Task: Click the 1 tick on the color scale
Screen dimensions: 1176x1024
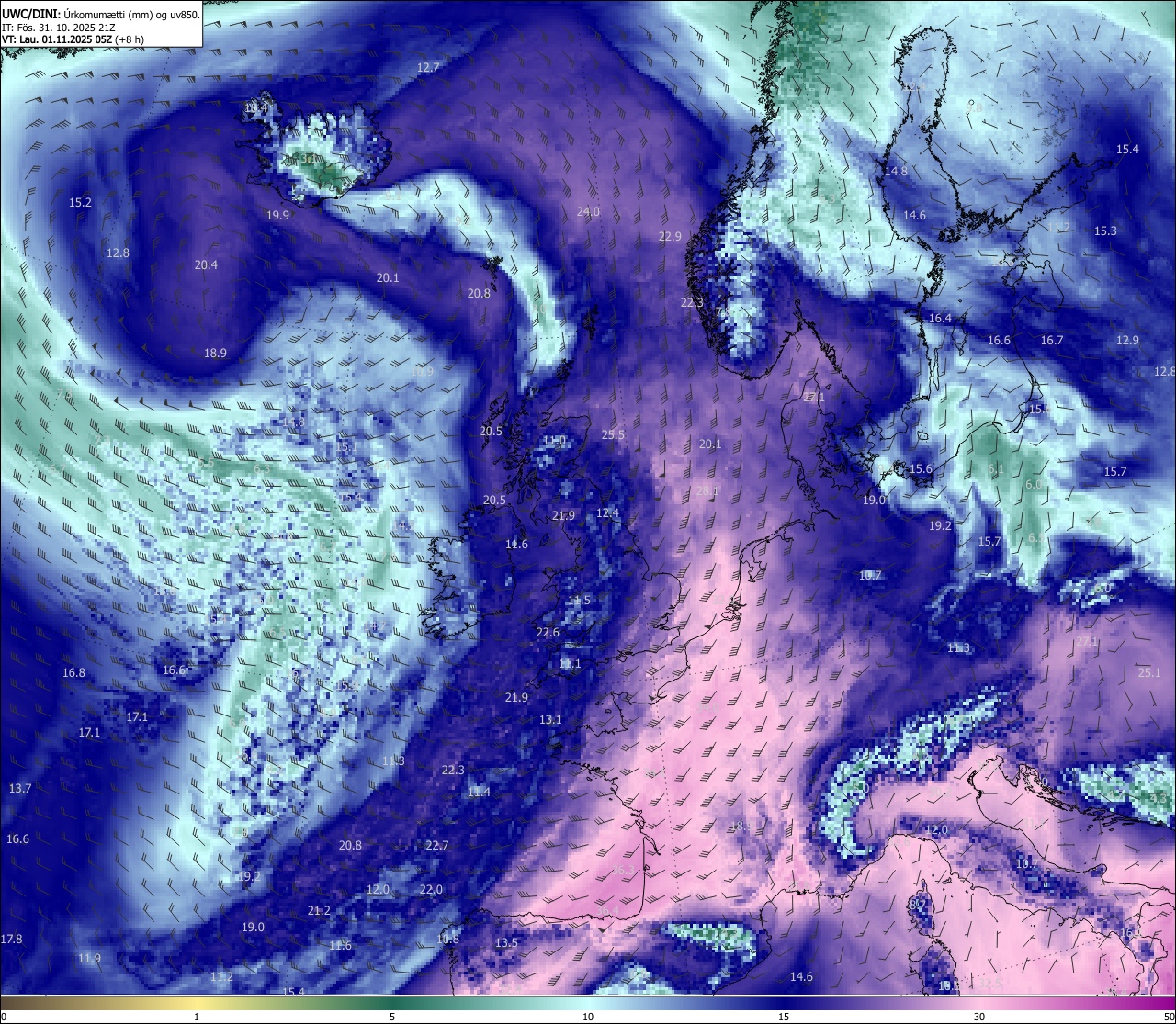Action: coord(197,1017)
